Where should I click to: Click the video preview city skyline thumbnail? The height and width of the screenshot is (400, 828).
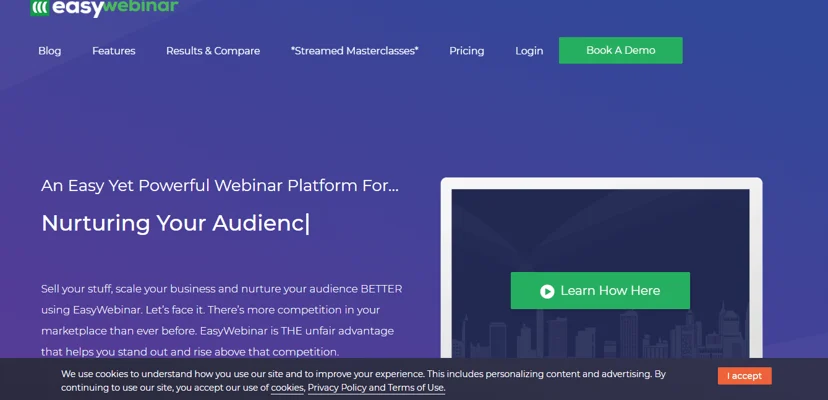(600, 274)
